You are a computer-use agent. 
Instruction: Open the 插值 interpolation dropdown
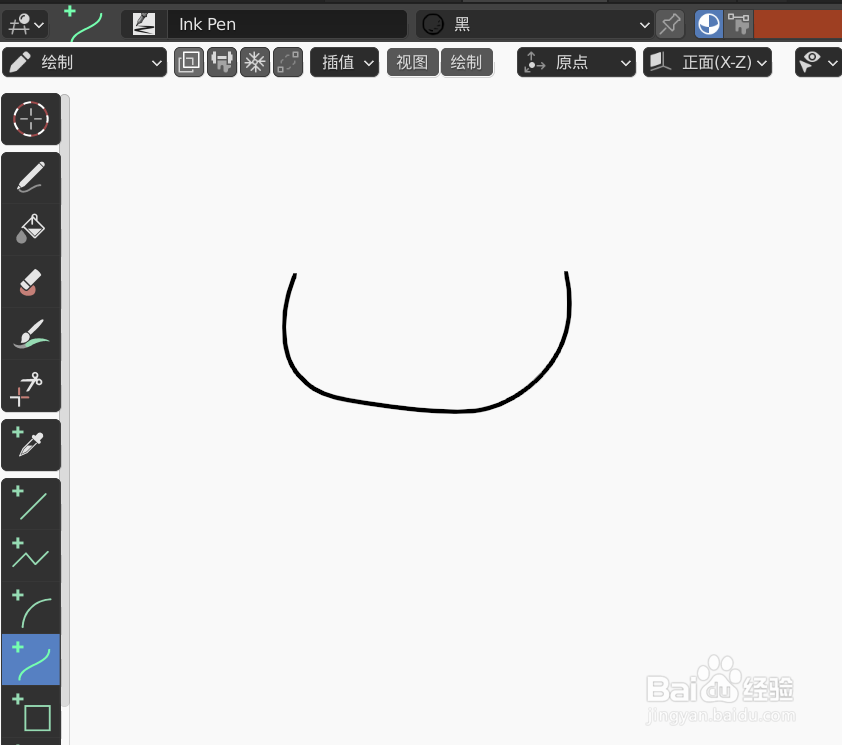coord(344,62)
